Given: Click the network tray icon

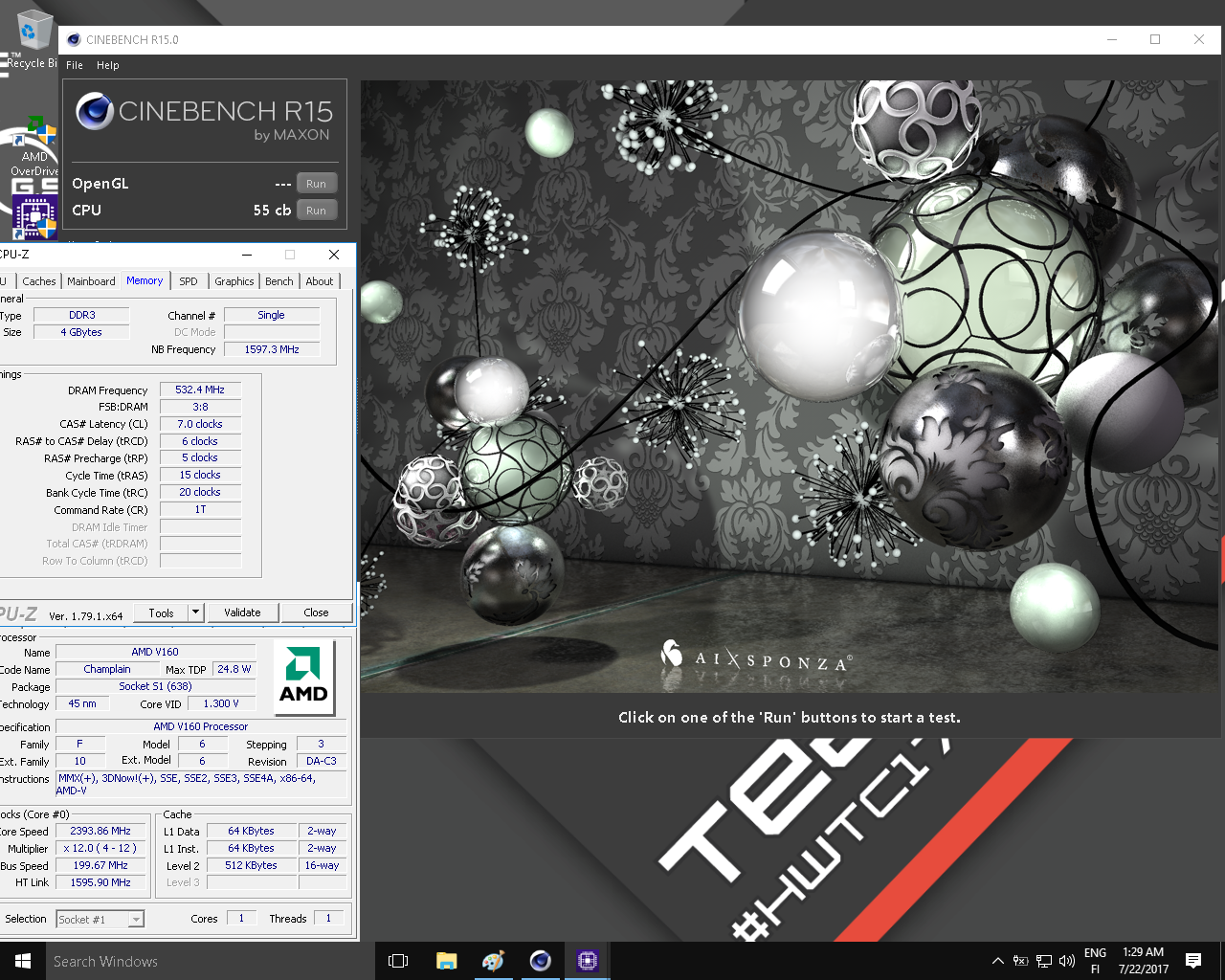Looking at the screenshot, I should 1044,961.
